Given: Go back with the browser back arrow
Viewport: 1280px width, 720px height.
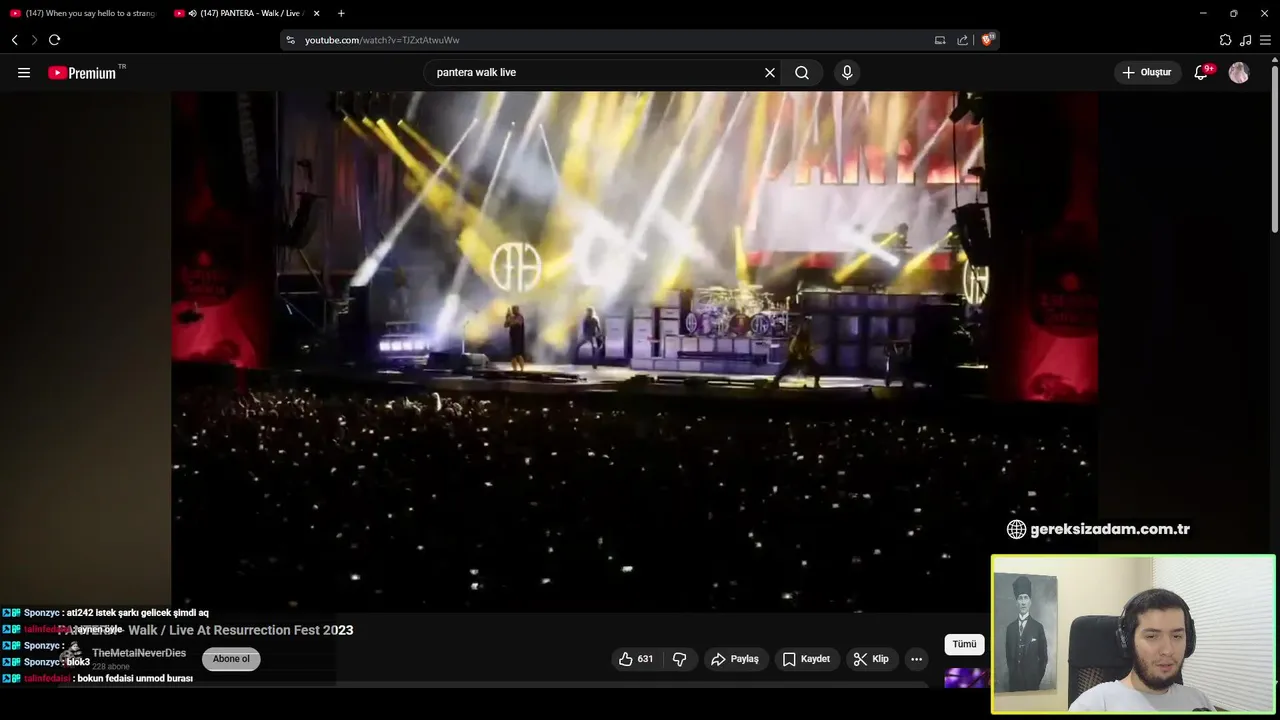Looking at the screenshot, I should (15, 40).
